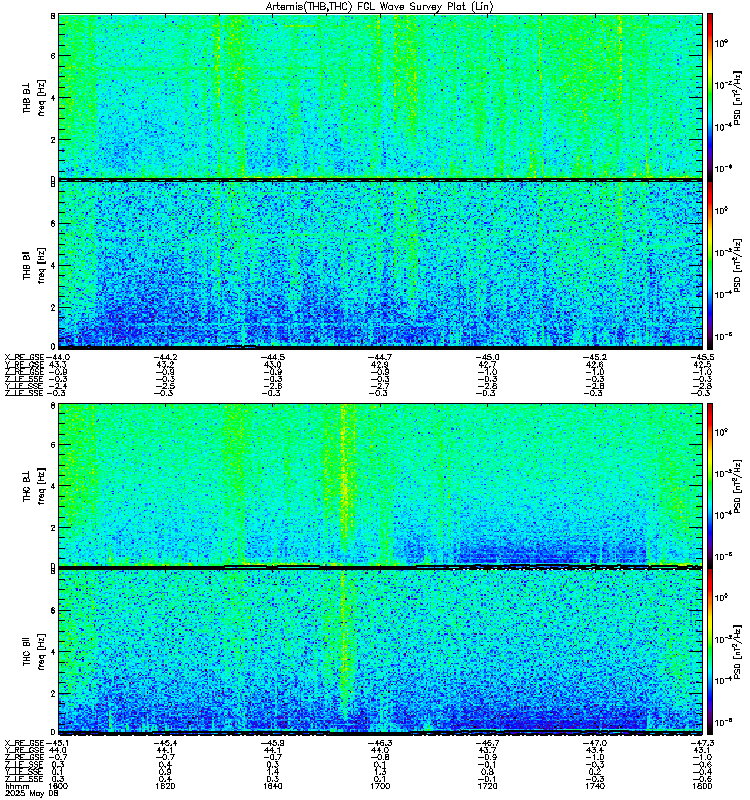The width and height of the screenshot is (750, 800).
Task: Click the X_RE_GSE value -45.4
Action: [x=165, y=743]
